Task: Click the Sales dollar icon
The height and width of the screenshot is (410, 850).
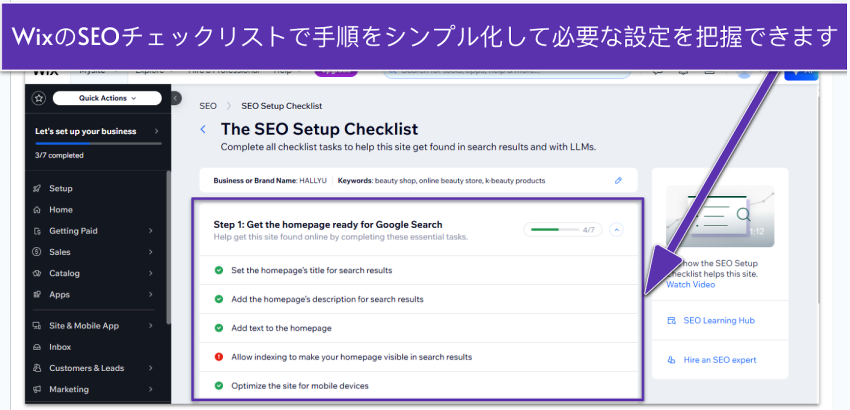Action: (37, 252)
